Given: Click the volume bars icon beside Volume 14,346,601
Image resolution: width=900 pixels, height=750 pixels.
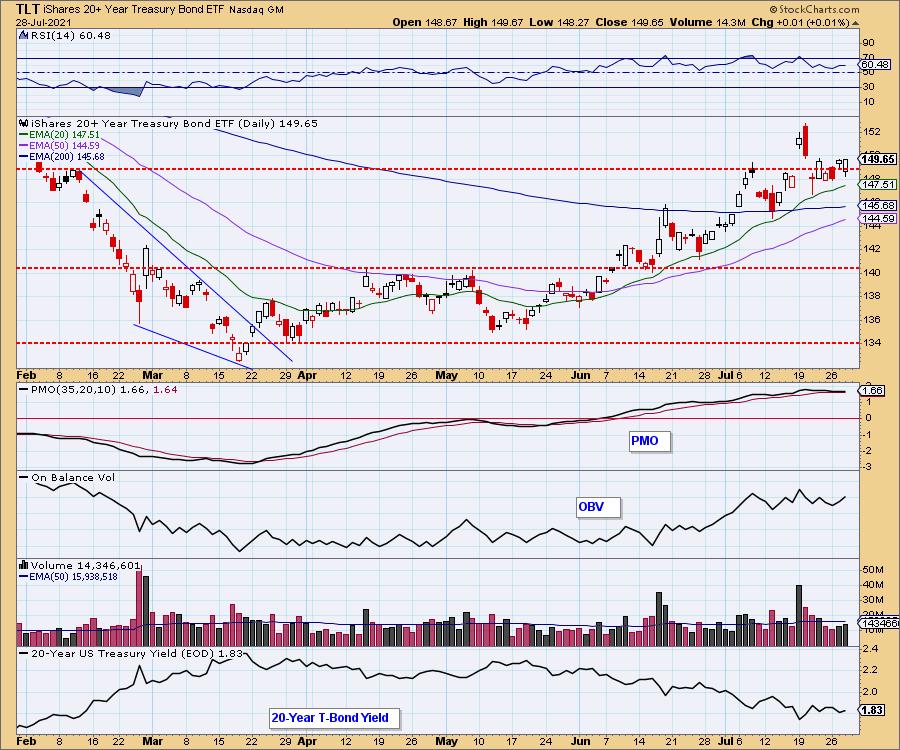Looking at the screenshot, I should (24, 565).
